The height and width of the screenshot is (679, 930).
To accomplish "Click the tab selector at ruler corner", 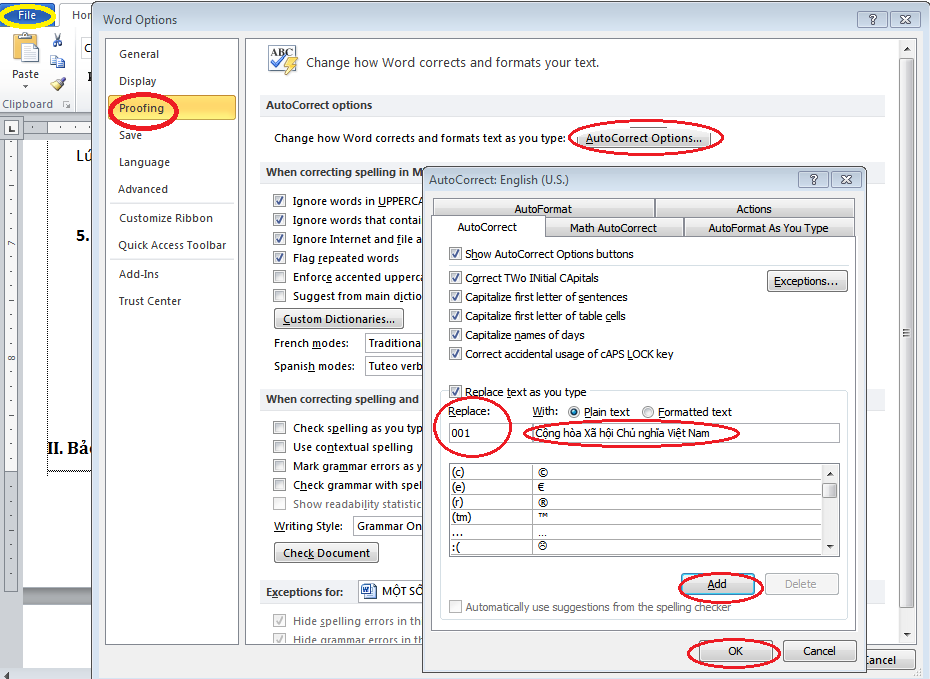I will click(12, 127).
